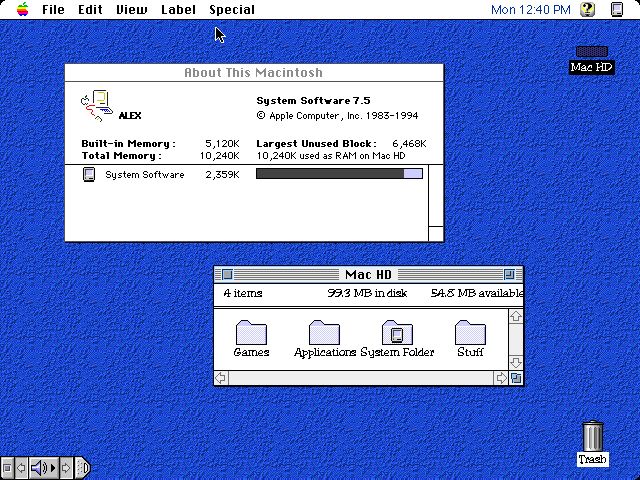Image resolution: width=640 pixels, height=480 pixels.
Task: Open the Control Strip sound volume module
Action: (x=43, y=468)
